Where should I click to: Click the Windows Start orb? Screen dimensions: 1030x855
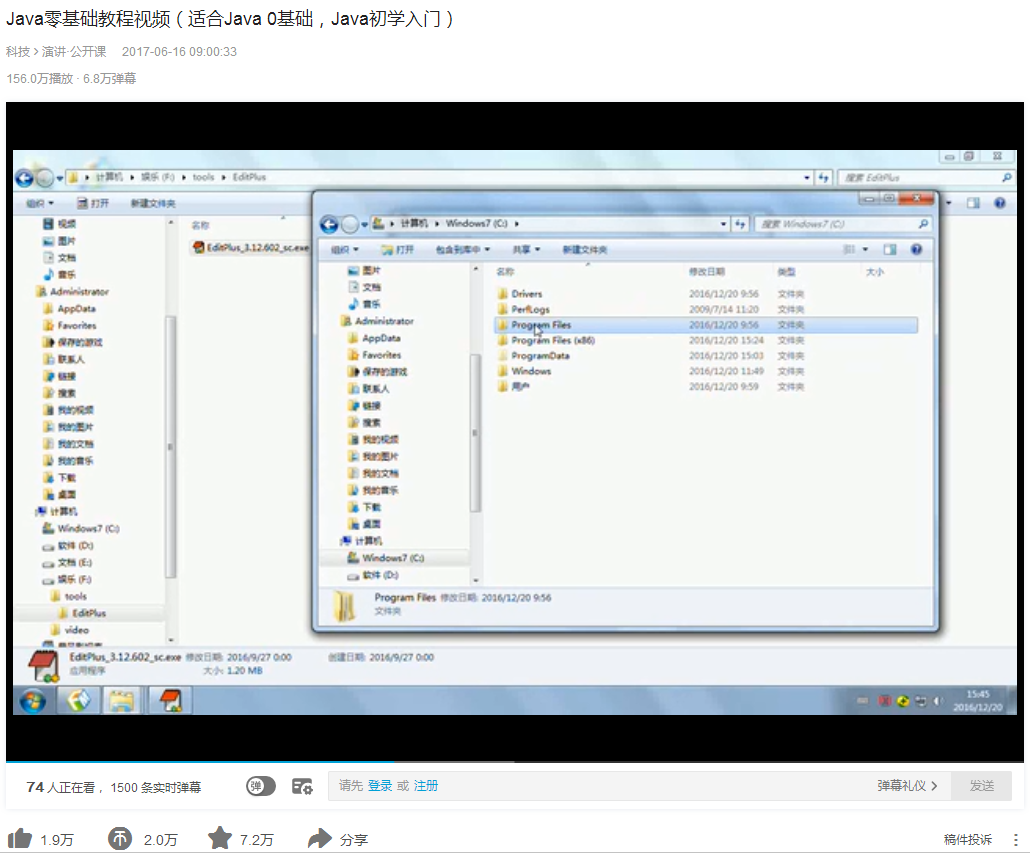pyautogui.click(x=33, y=701)
